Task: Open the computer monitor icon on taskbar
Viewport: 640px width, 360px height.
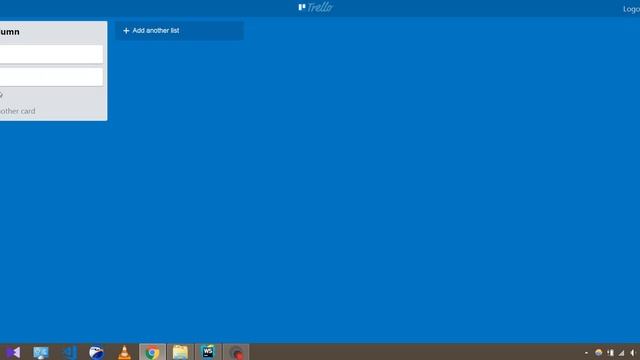Action: (41, 352)
